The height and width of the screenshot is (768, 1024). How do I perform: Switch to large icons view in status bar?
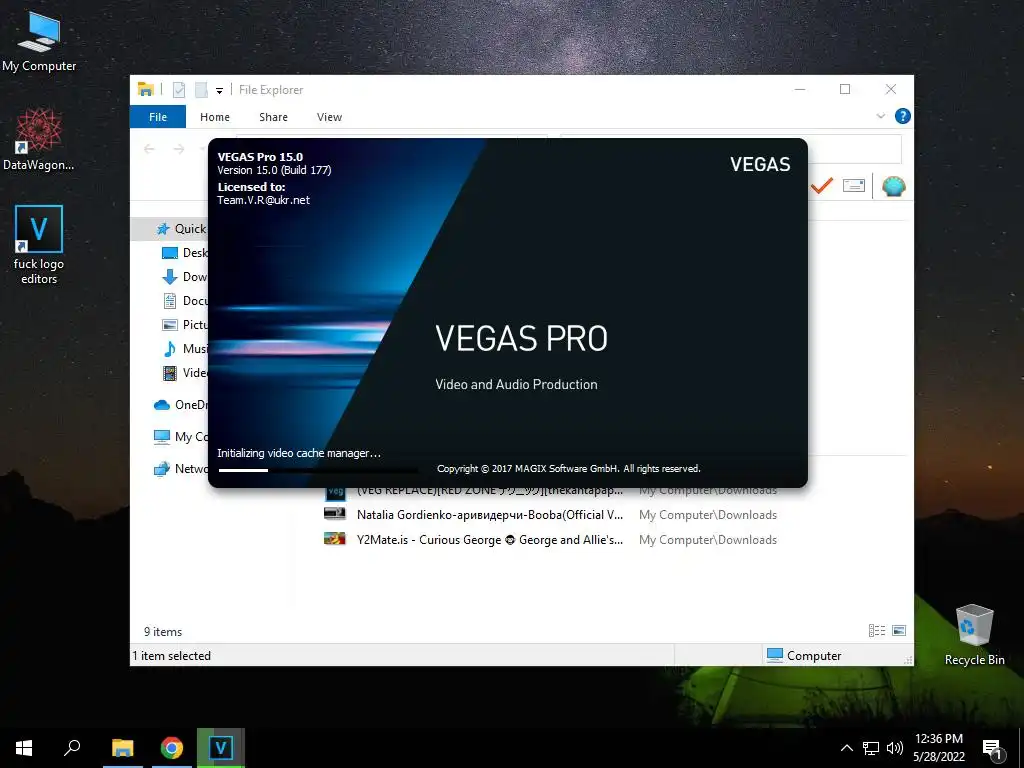click(899, 630)
